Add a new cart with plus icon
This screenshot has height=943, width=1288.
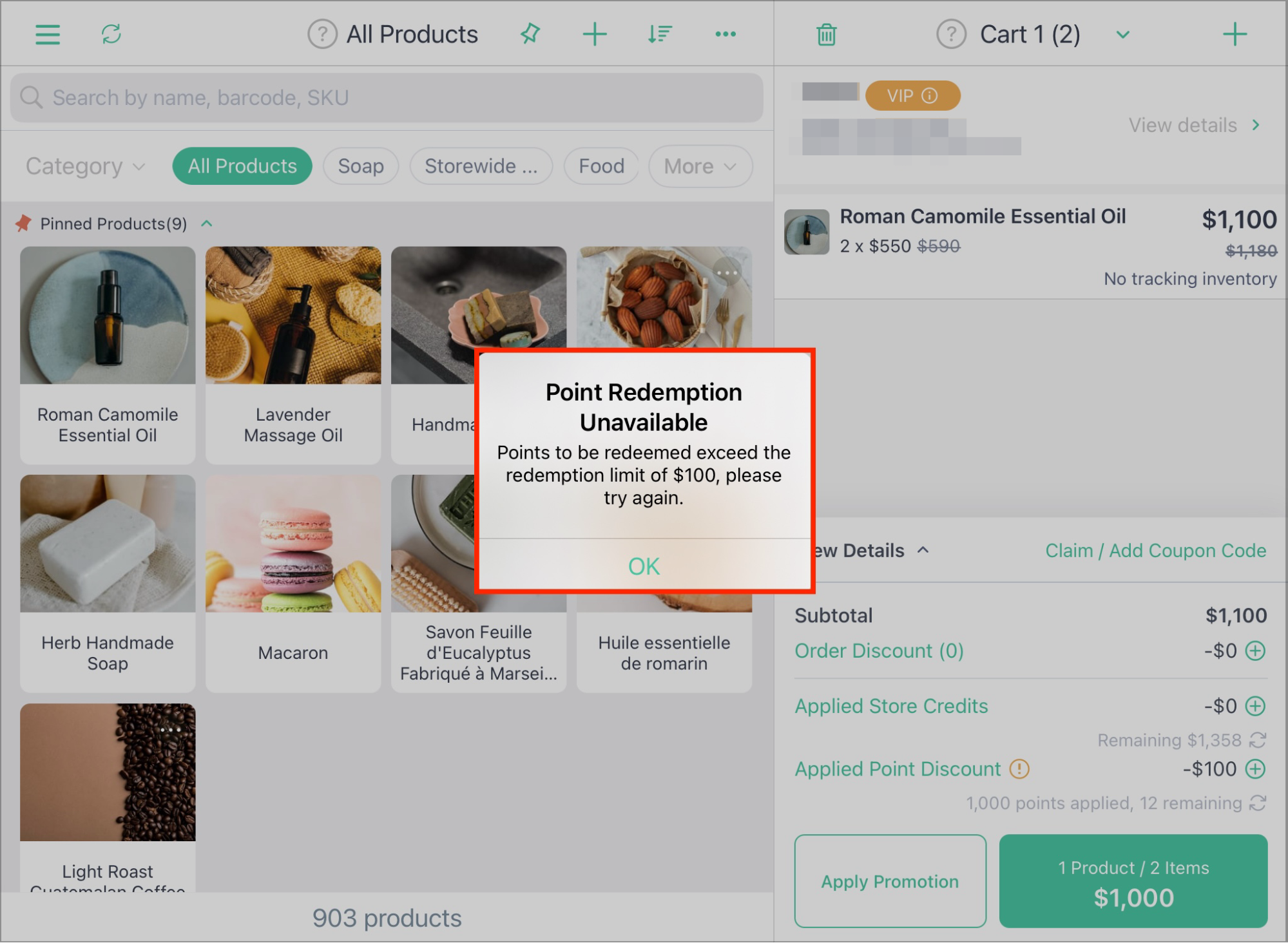(x=1235, y=34)
